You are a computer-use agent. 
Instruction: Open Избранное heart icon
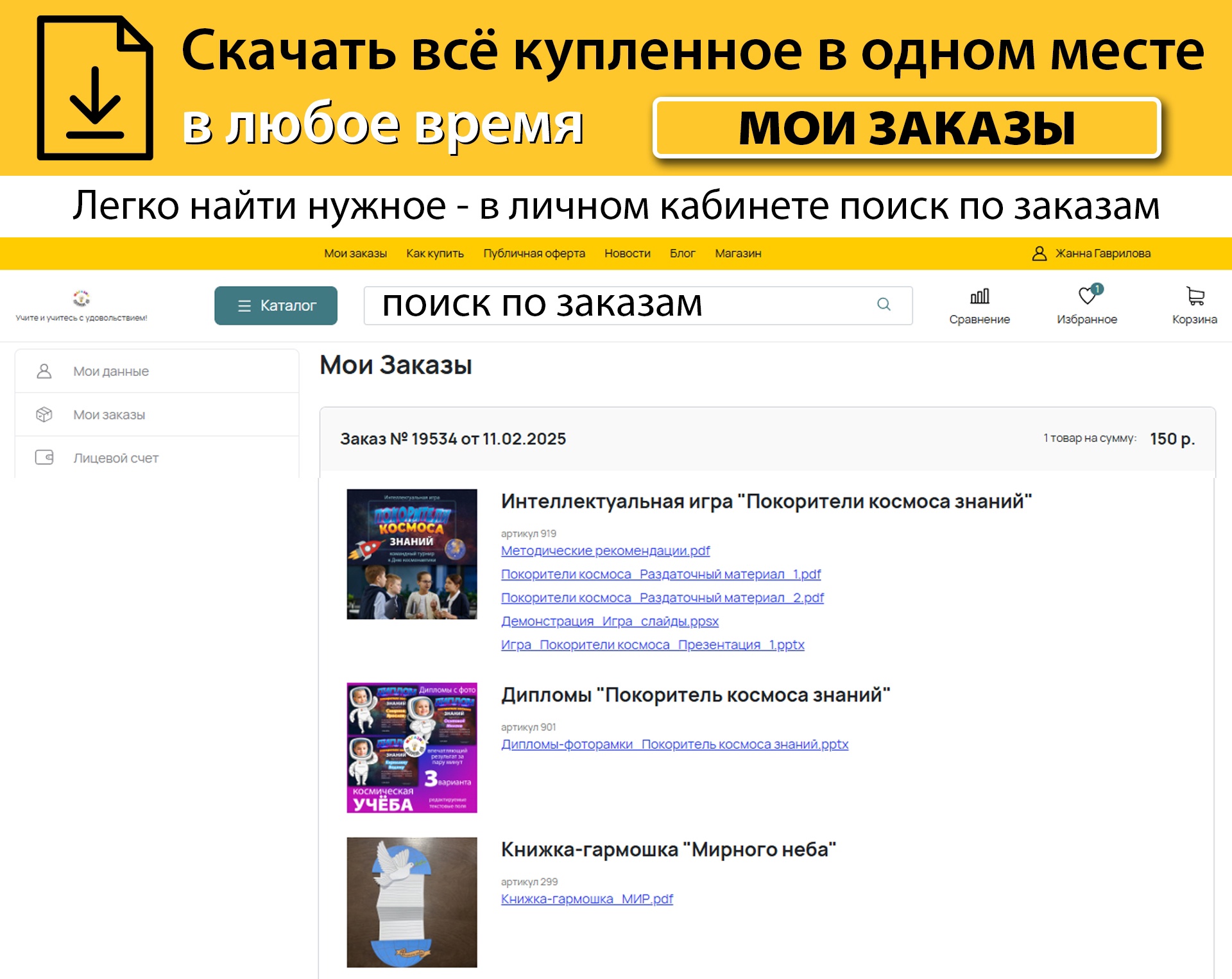click(1087, 296)
